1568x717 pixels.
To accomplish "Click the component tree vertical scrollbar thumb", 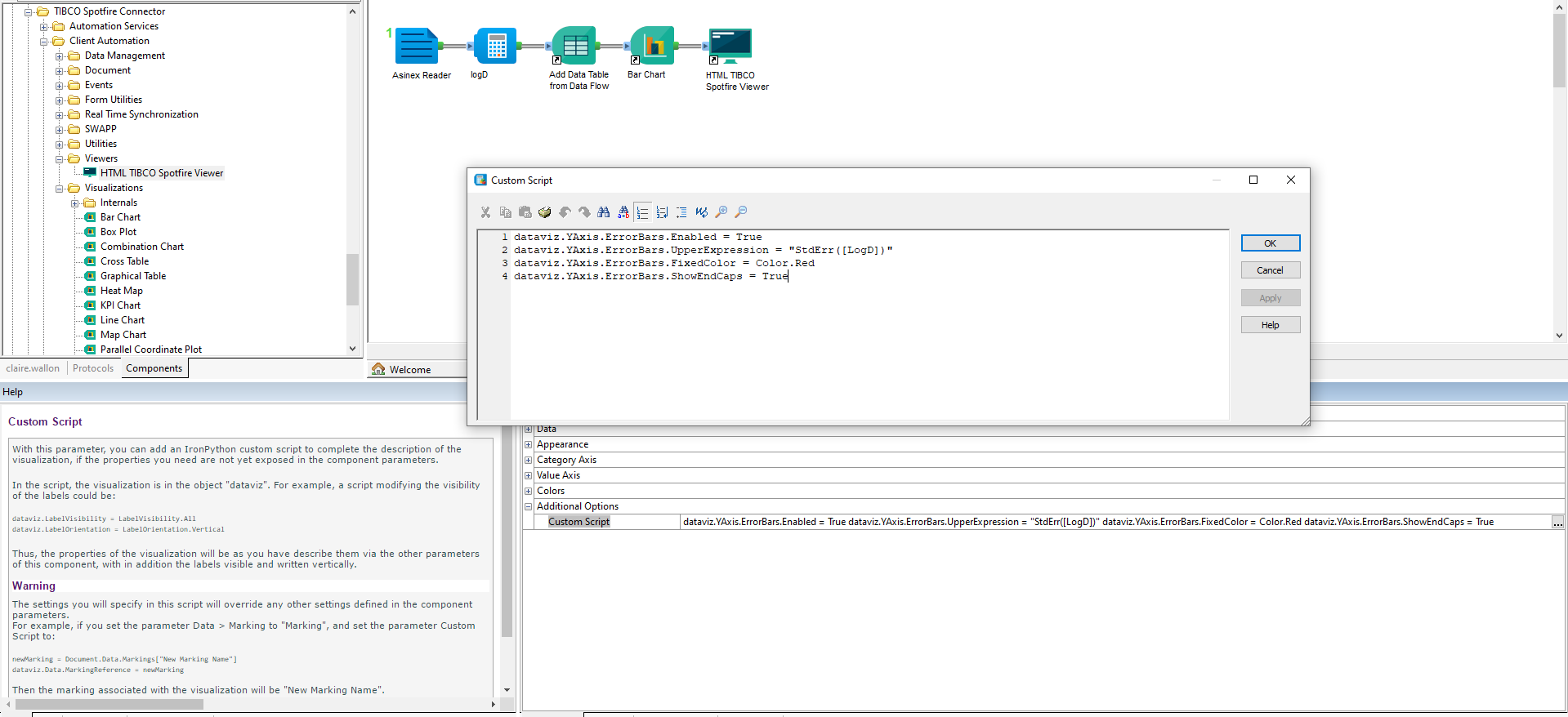I will point(352,279).
